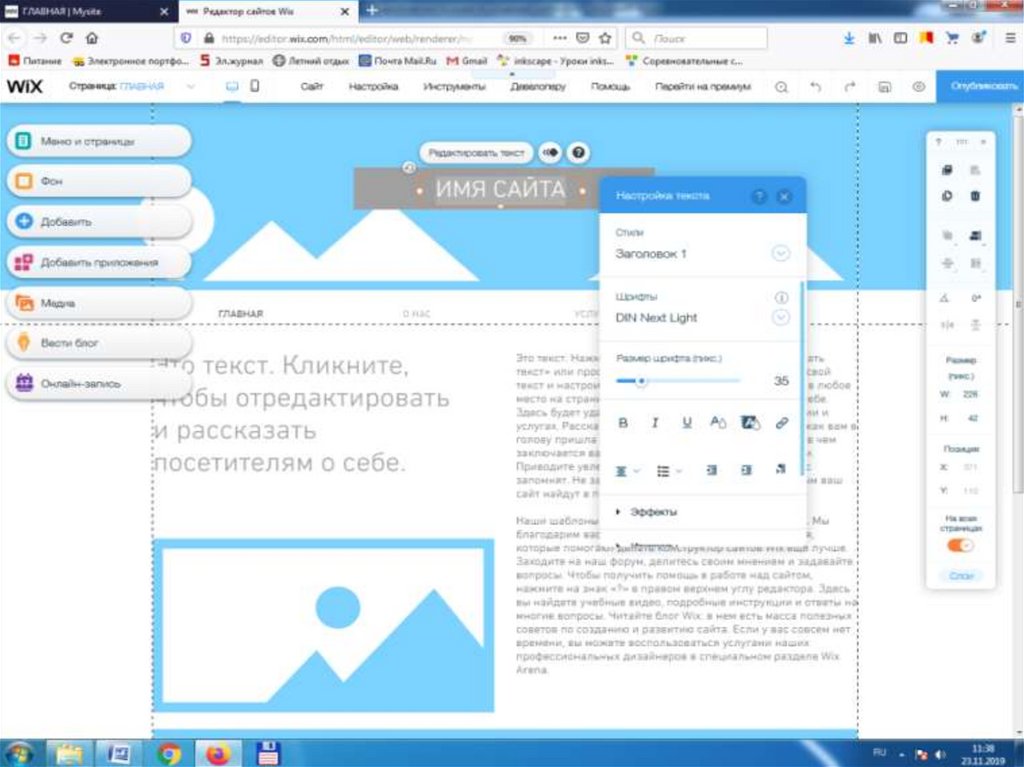
Task: Click the Добавить add elements button
Action: 99,221
